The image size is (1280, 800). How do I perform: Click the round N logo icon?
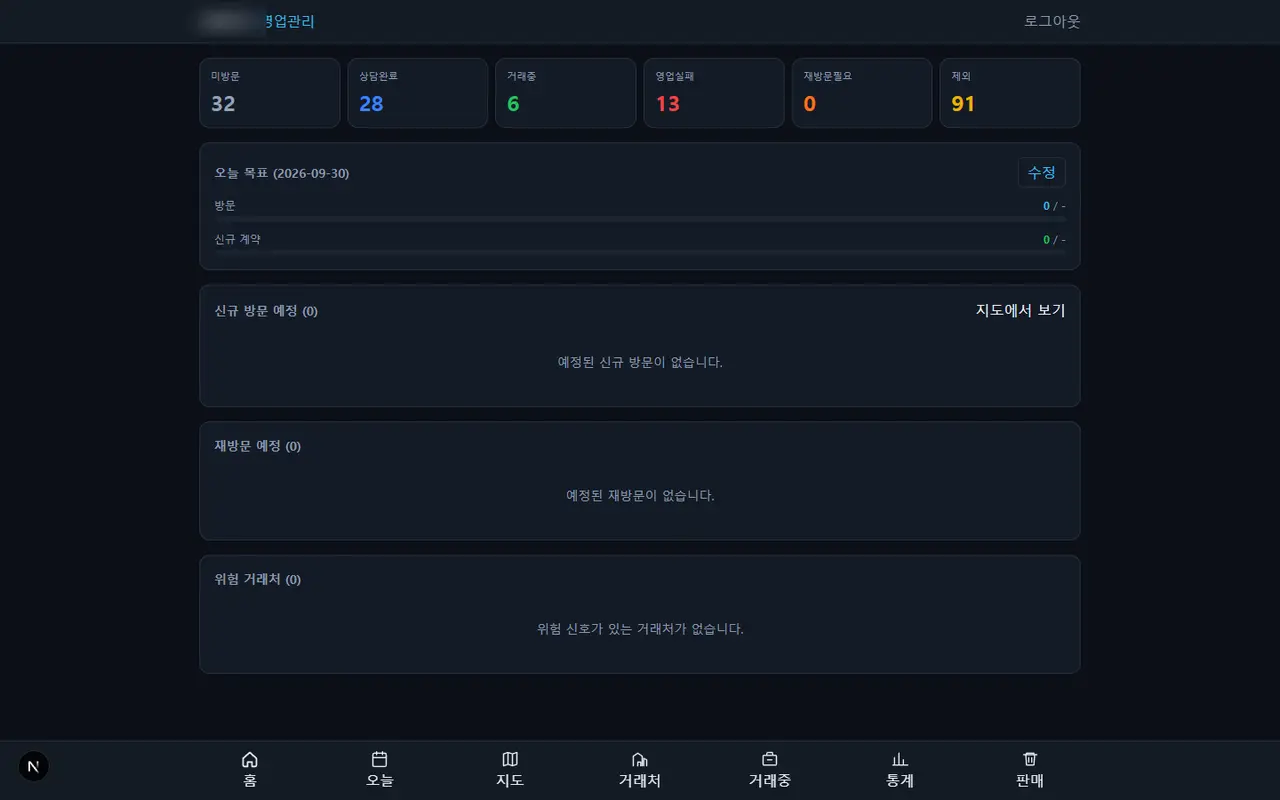(x=34, y=766)
